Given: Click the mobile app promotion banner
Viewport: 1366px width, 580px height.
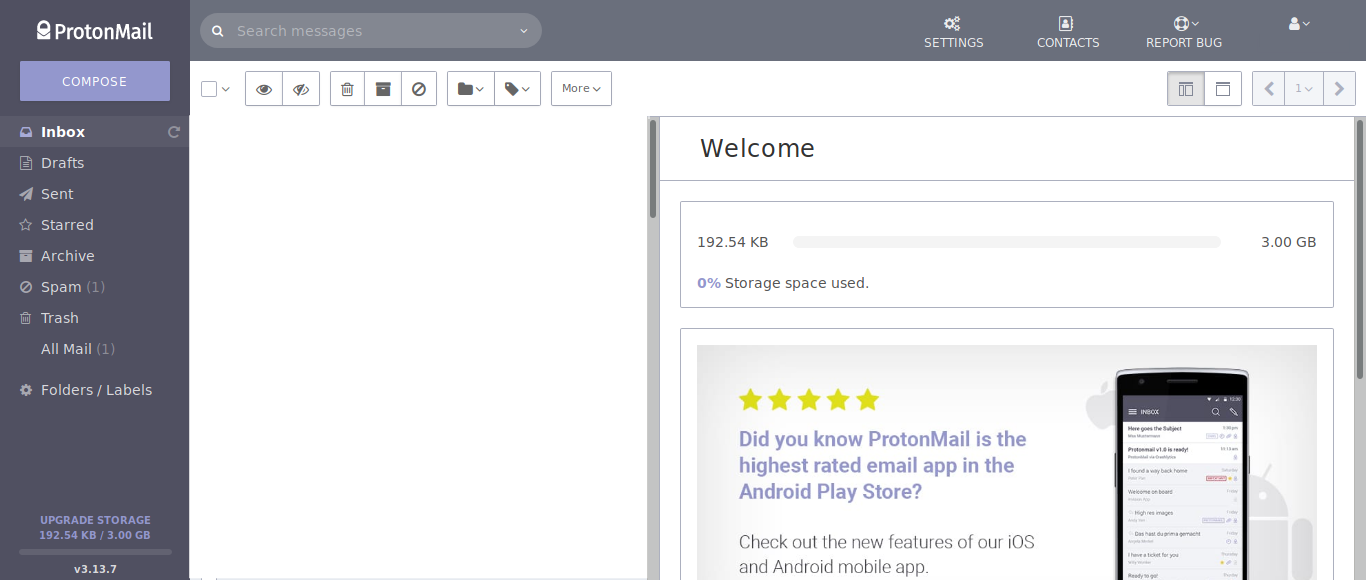Looking at the screenshot, I should [1007, 462].
